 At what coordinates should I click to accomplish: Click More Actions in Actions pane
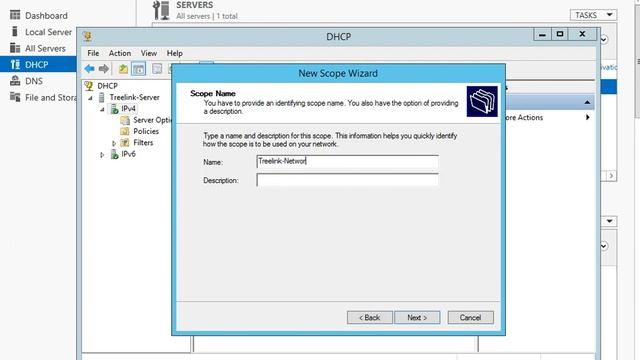pyautogui.click(x=524, y=118)
